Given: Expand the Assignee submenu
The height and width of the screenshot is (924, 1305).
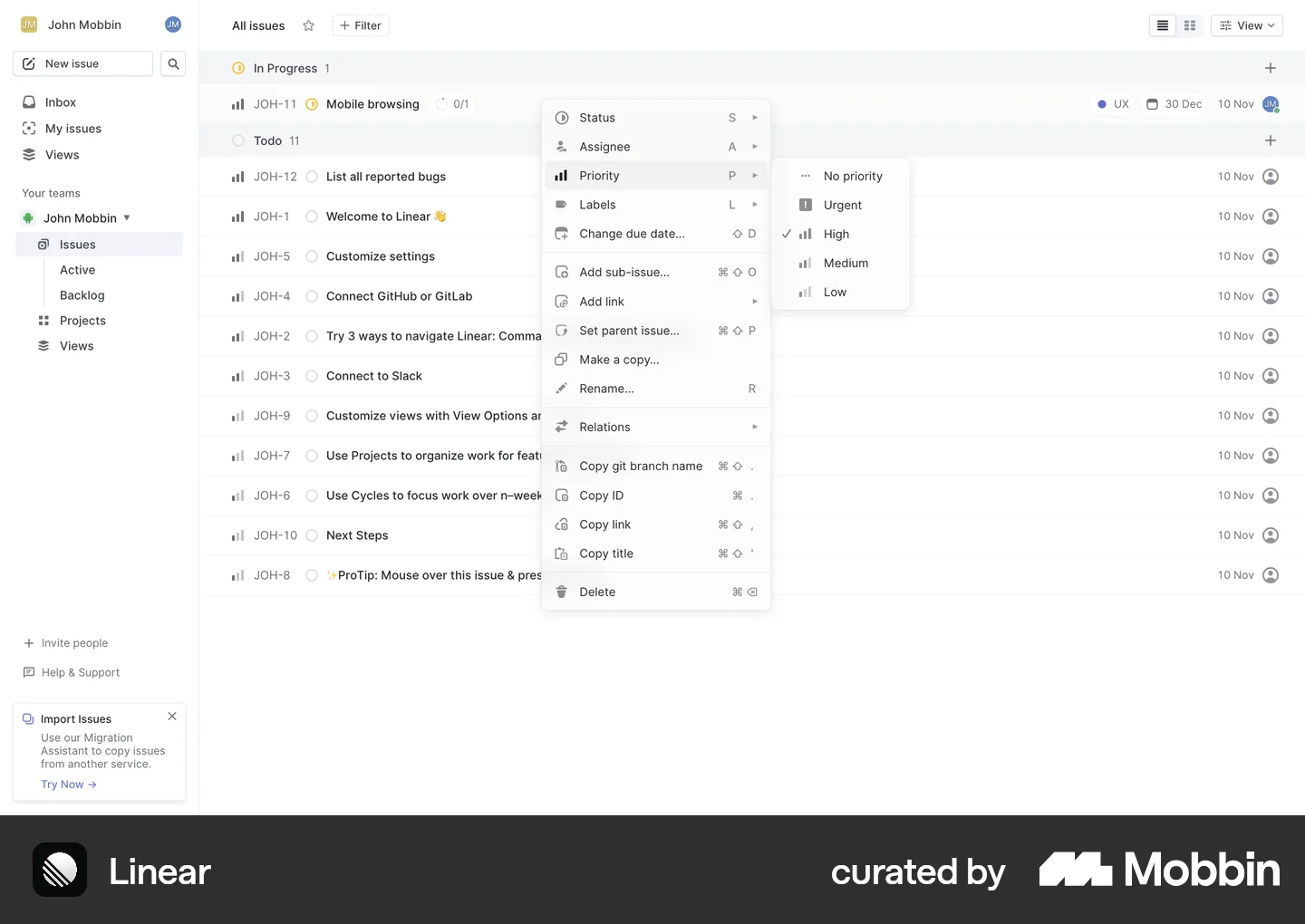Looking at the screenshot, I should pyautogui.click(x=656, y=147).
